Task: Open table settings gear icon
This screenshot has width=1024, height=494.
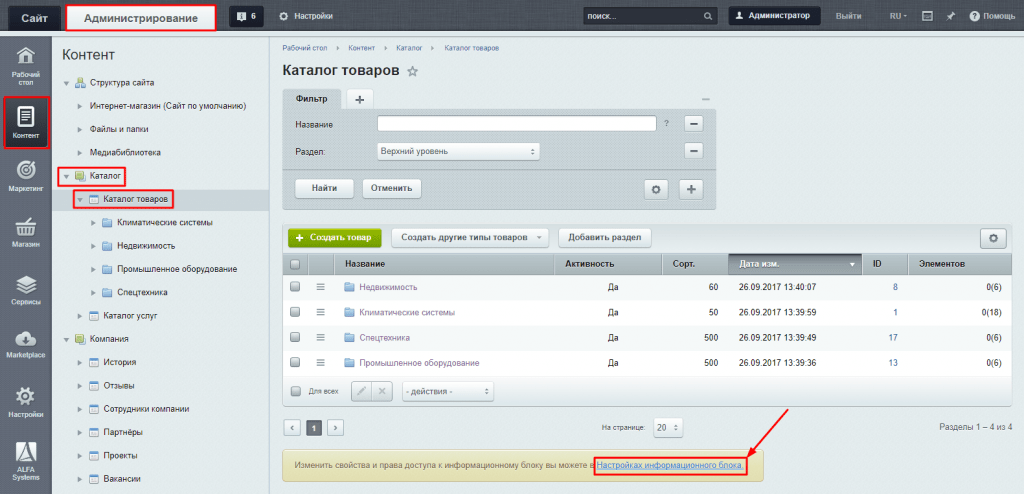Action: click(x=993, y=238)
